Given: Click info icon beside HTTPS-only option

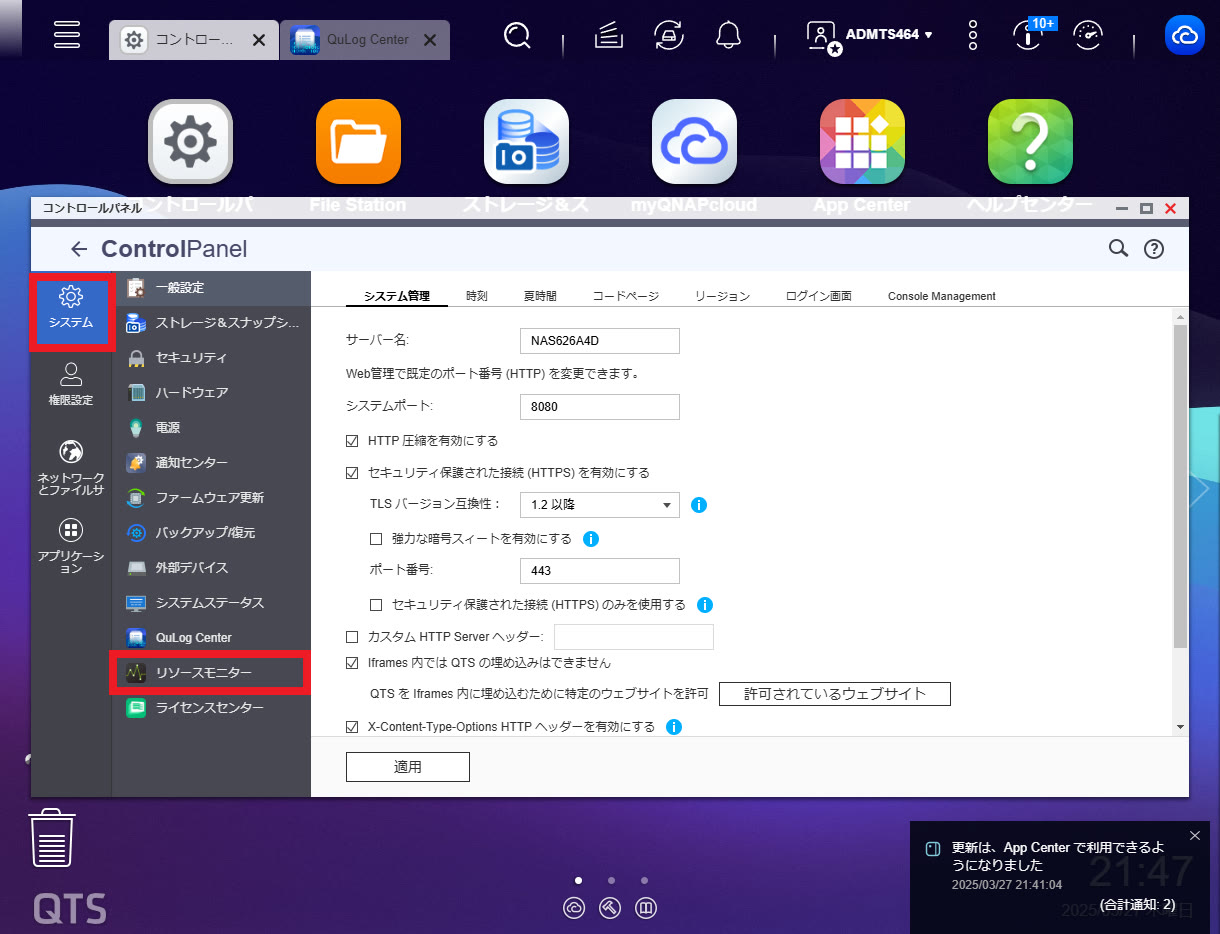Looking at the screenshot, I should (705, 605).
